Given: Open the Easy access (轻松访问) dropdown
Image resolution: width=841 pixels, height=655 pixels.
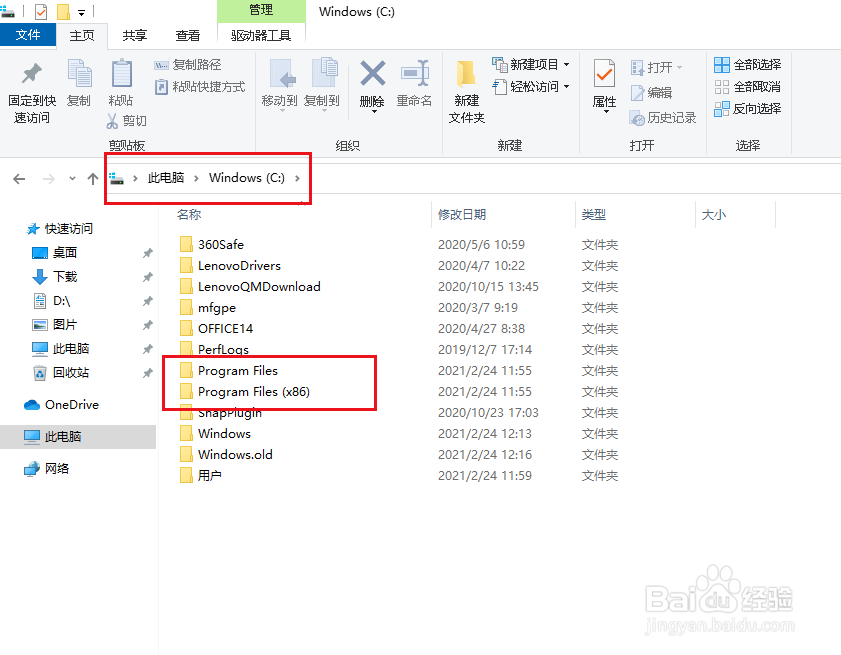Looking at the screenshot, I should [x=530, y=86].
